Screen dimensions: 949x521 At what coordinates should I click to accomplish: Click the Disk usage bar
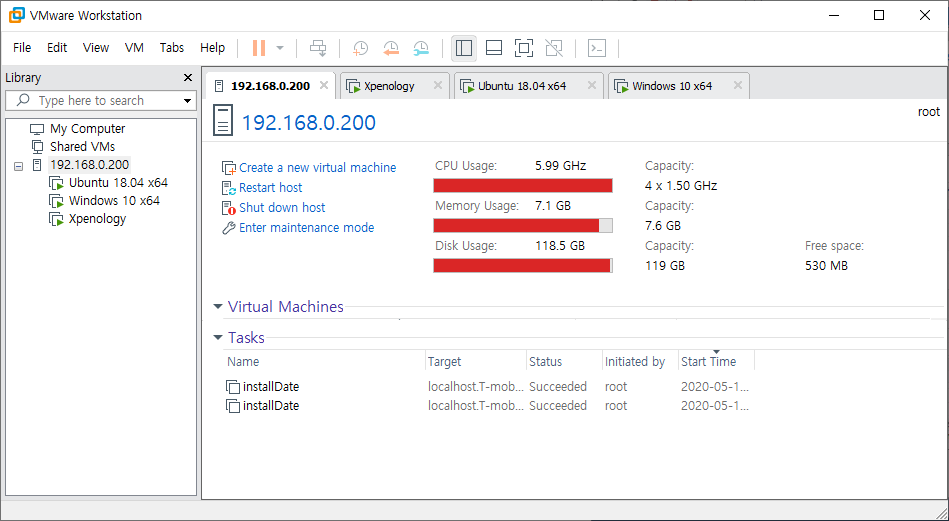[523, 266]
